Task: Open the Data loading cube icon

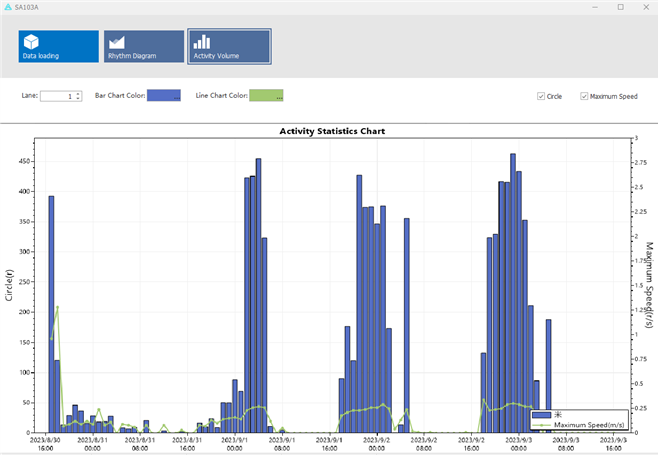Action: (31, 41)
